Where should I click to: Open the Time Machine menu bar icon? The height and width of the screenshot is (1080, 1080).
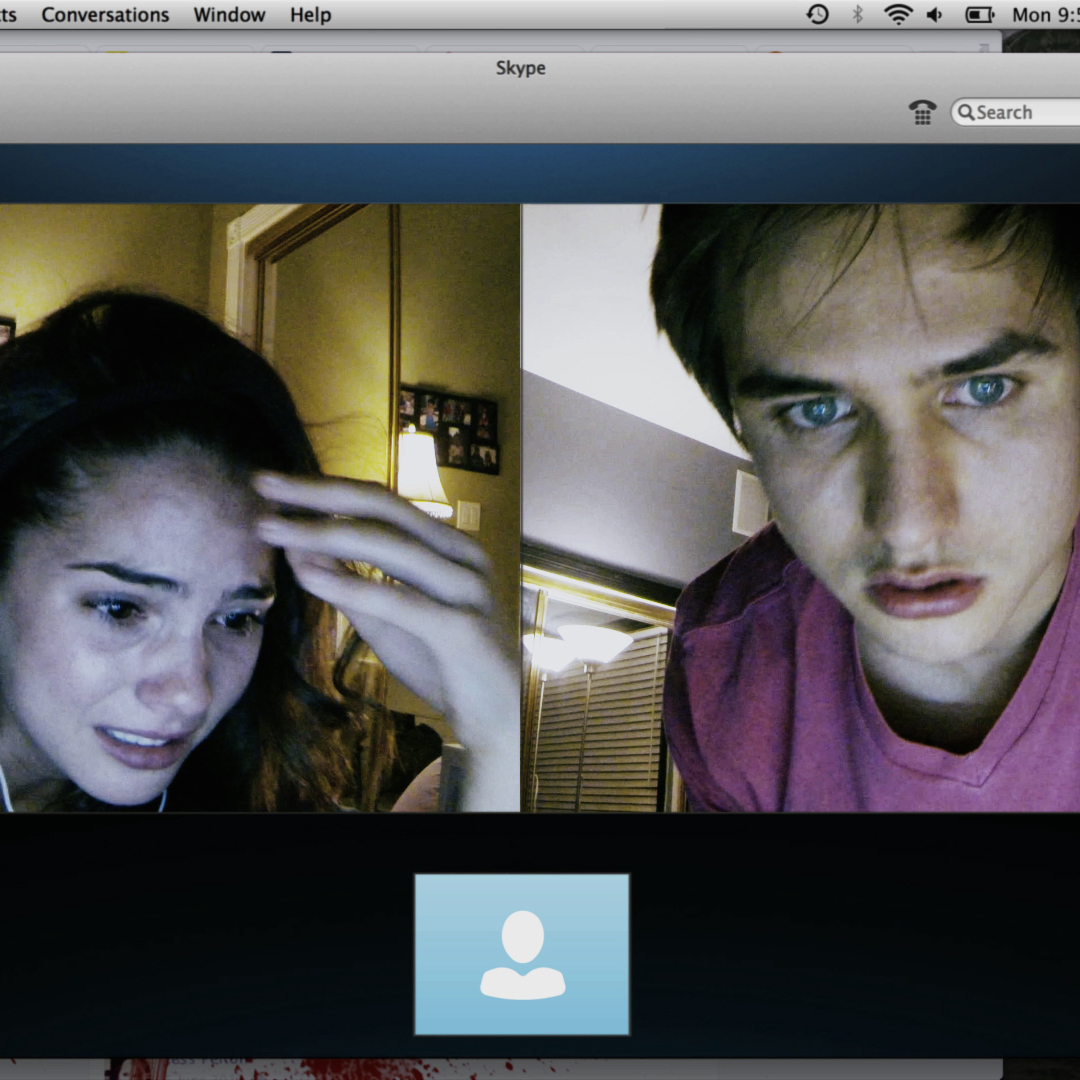[817, 14]
